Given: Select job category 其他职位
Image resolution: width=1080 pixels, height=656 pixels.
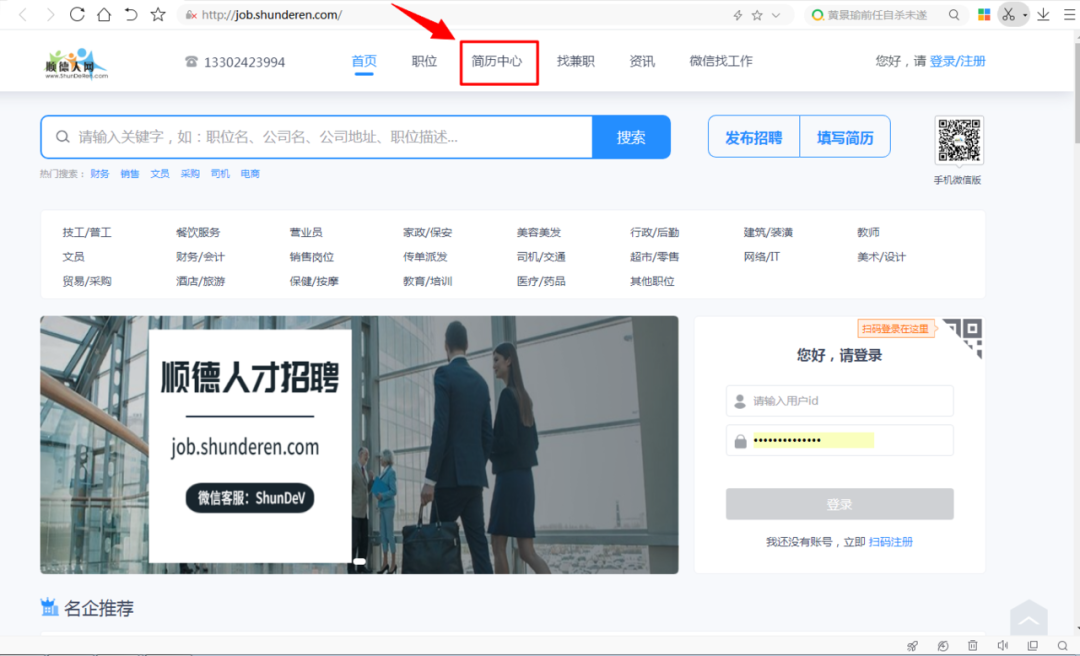Looking at the screenshot, I should point(652,280).
